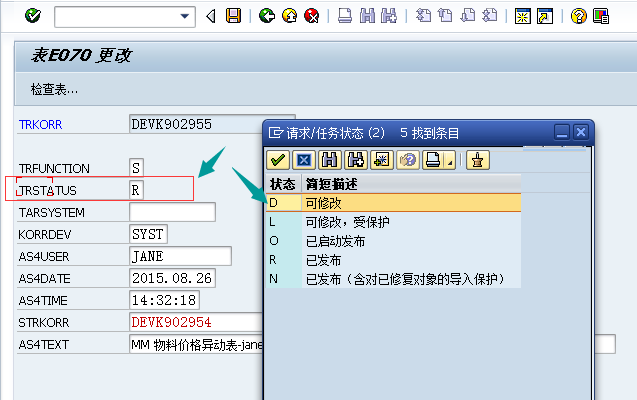Go to Next Page icon
Screen dimensions: 637x400
click(468, 16)
